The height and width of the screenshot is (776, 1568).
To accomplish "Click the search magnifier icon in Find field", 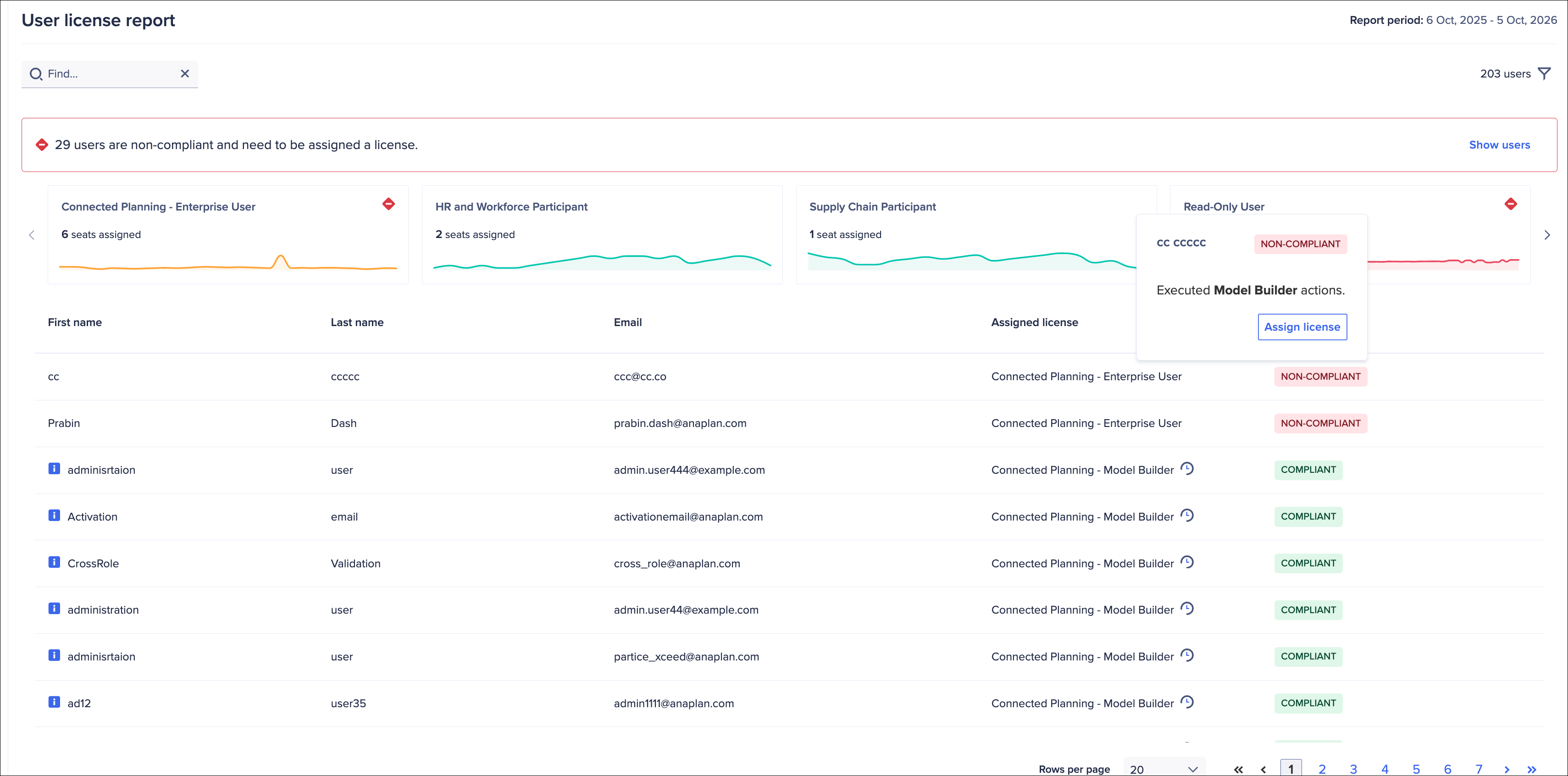I will click(x=36, y=74).
